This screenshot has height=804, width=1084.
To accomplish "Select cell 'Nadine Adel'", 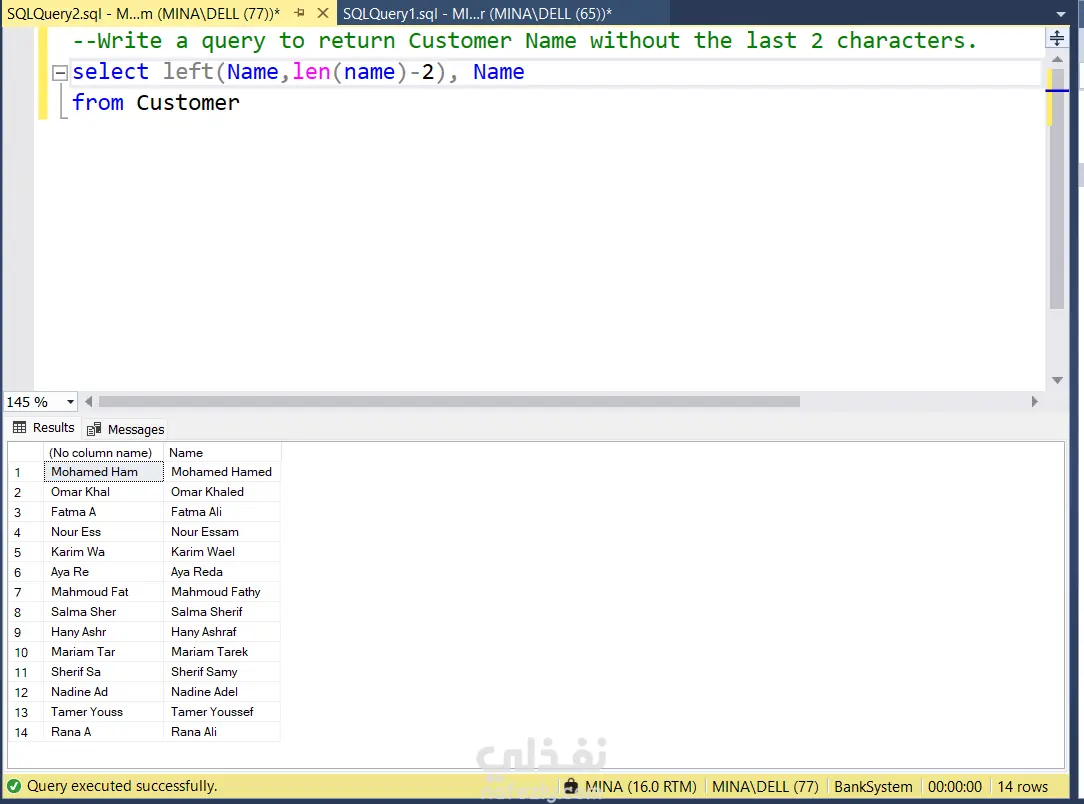I will click(x=222, y=693).
